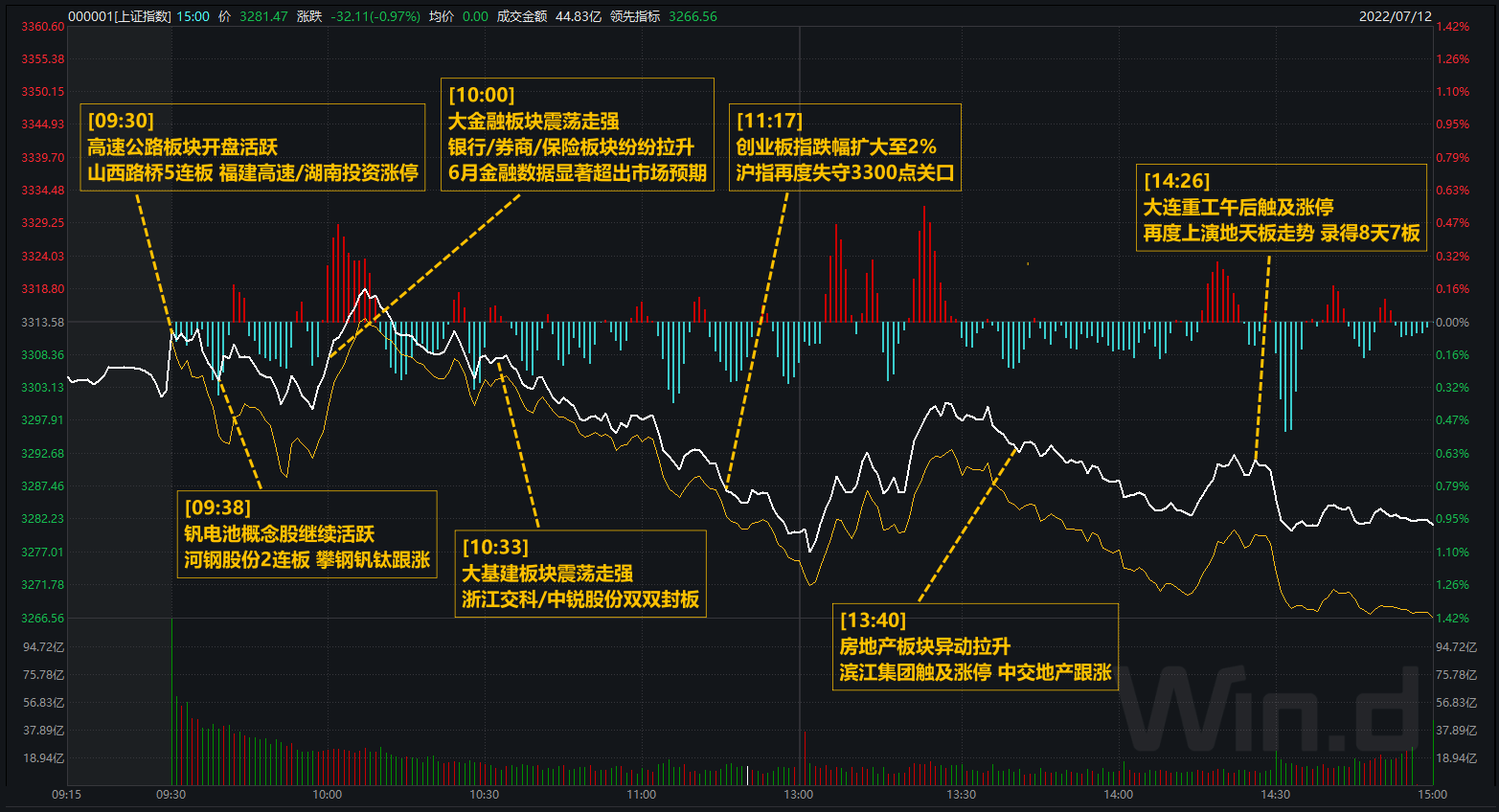Click the 3303.13 price axis label

tap(43, 388)
